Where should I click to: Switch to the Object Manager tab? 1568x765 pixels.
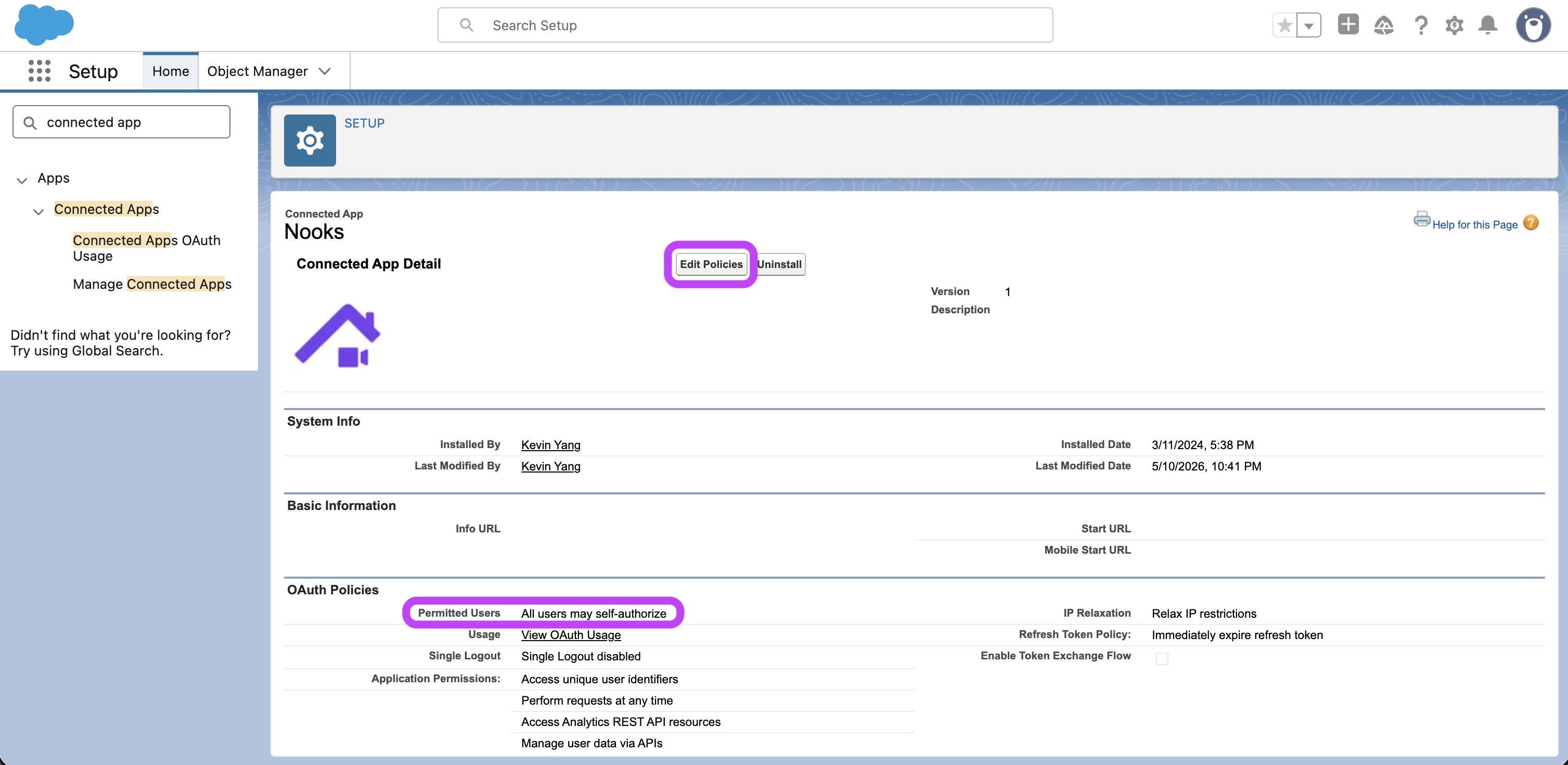258,71
